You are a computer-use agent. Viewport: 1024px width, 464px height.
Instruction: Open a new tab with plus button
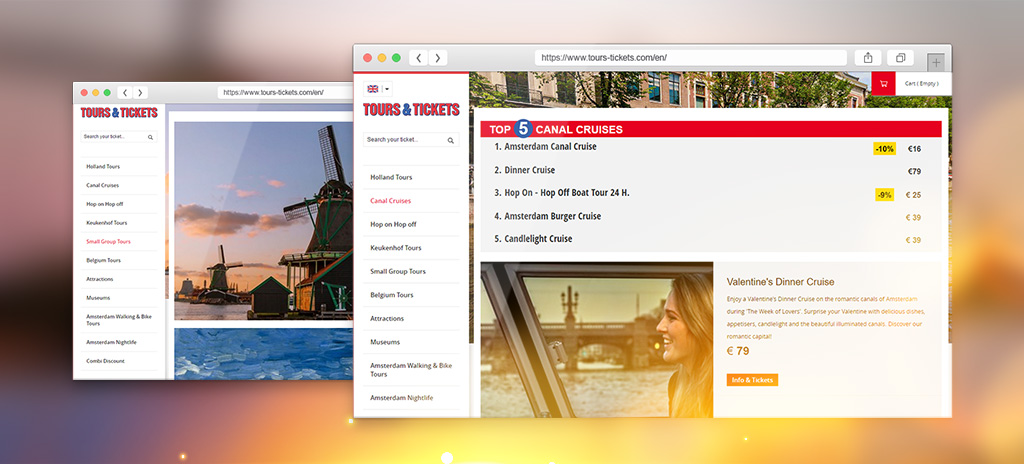[x=935, y=61]
